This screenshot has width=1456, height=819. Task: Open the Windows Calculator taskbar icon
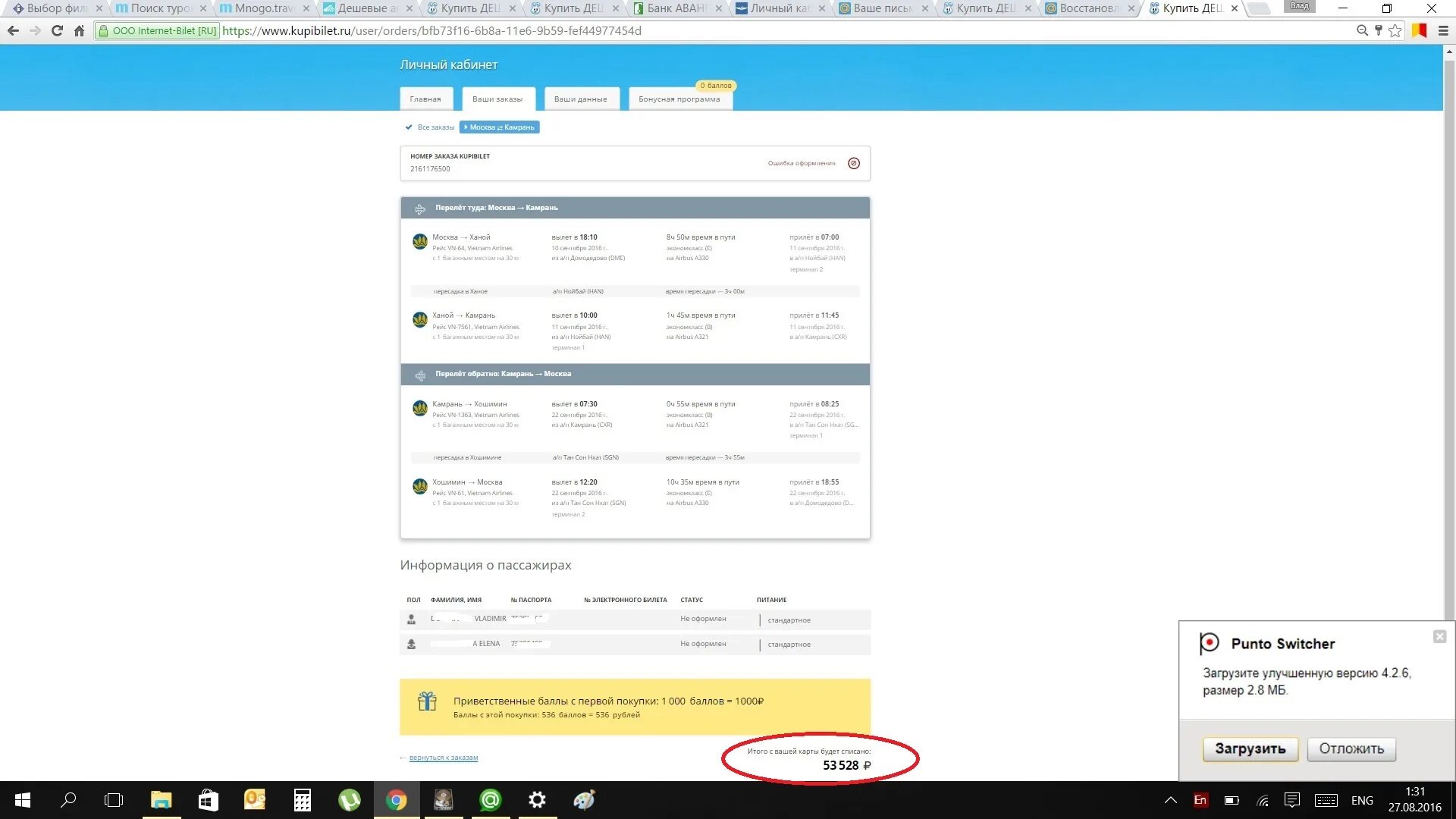click(303, 800)
